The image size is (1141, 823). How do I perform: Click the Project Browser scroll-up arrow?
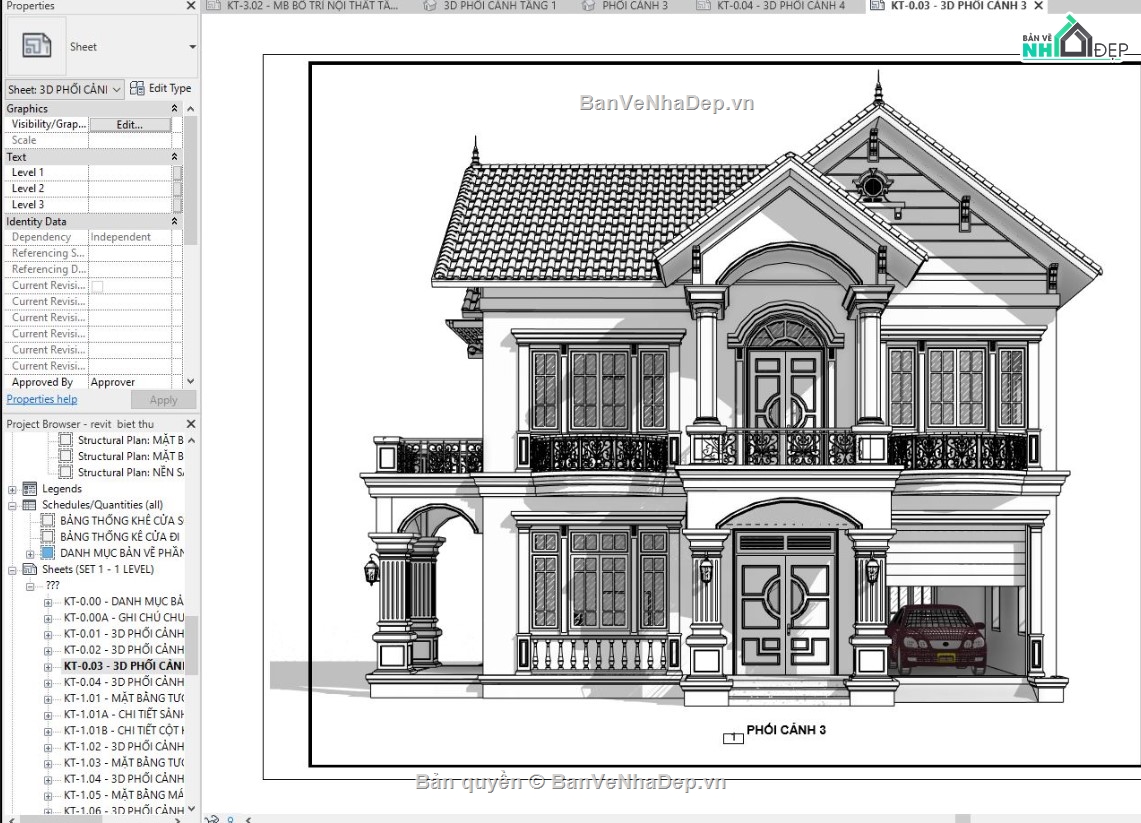click(191, 440)
